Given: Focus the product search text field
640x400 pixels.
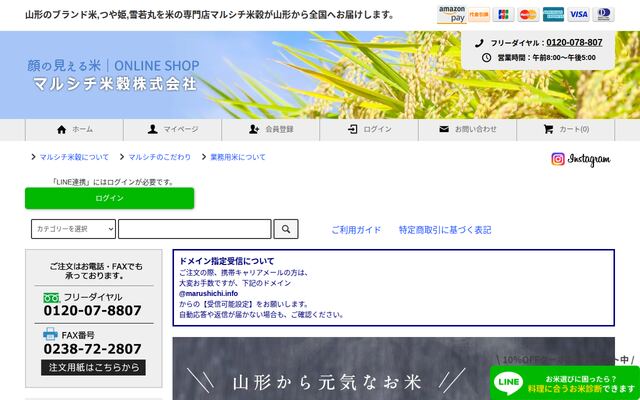Looking at the screenshot, I should (195, 229).
